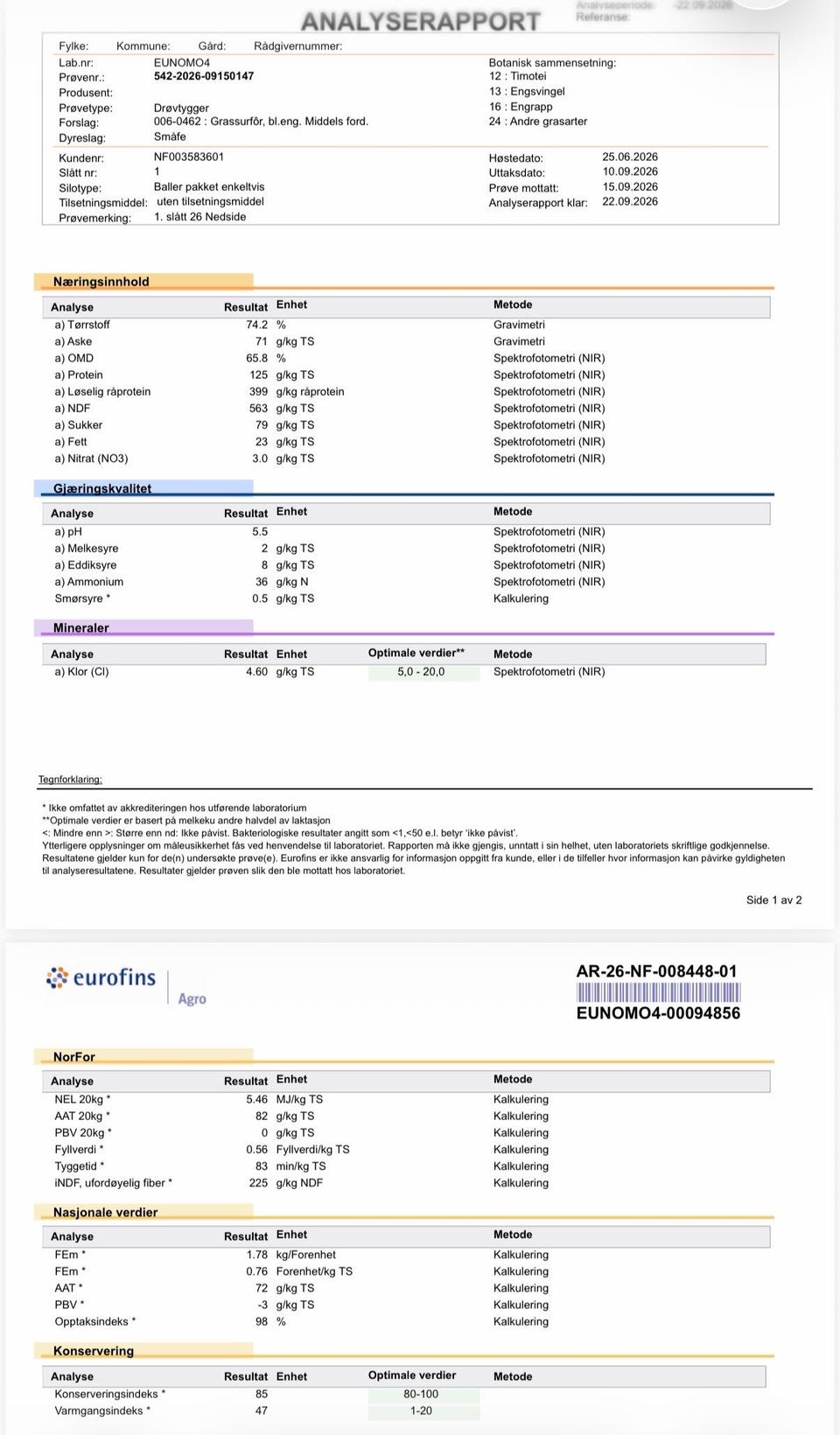The image size is (840, 1435).
Task: Click the ANALYSERAPPORT title
Action: (x=421, y=22)
